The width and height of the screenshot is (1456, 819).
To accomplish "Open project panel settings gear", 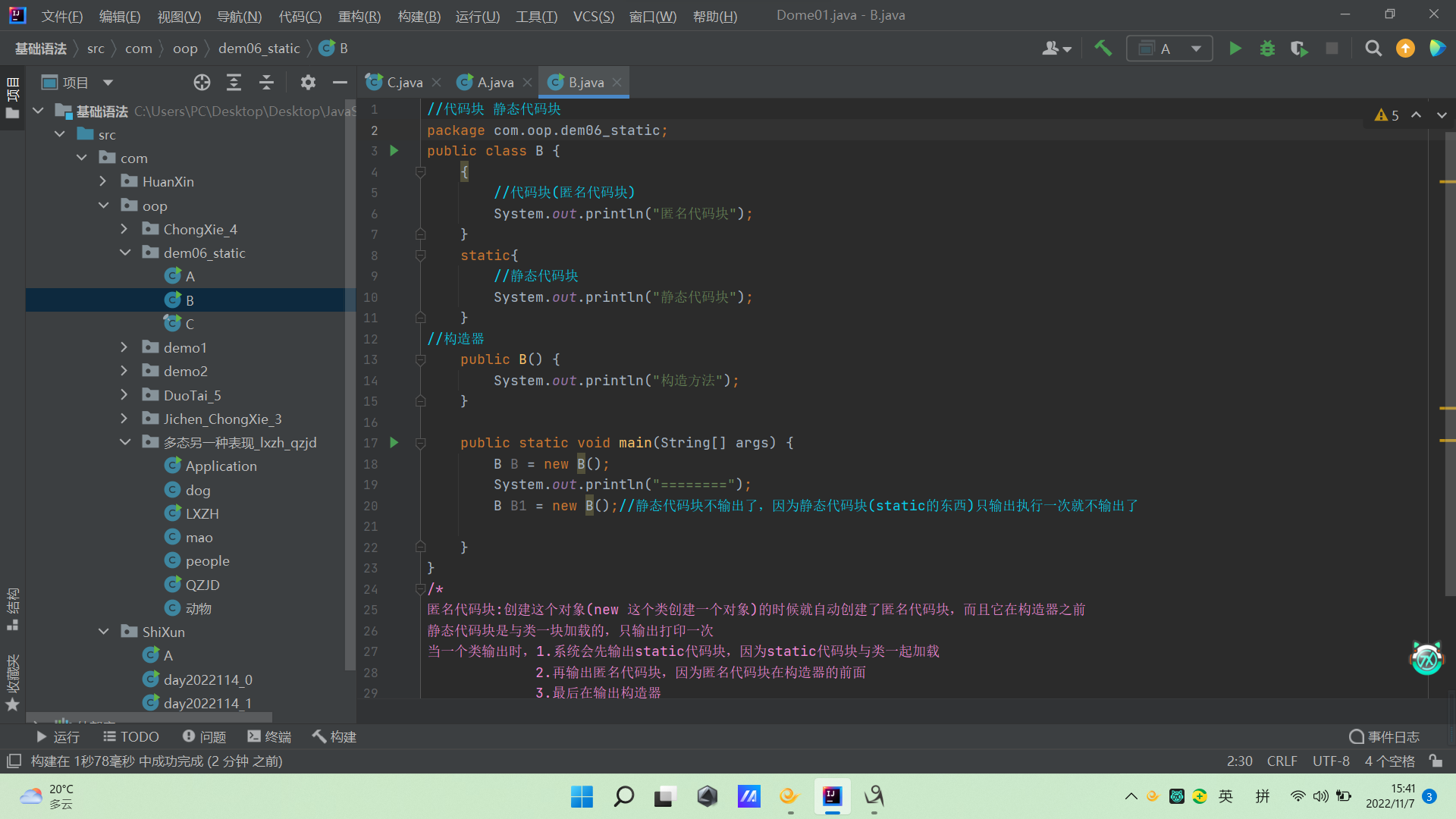I will [x=307, y=83].
